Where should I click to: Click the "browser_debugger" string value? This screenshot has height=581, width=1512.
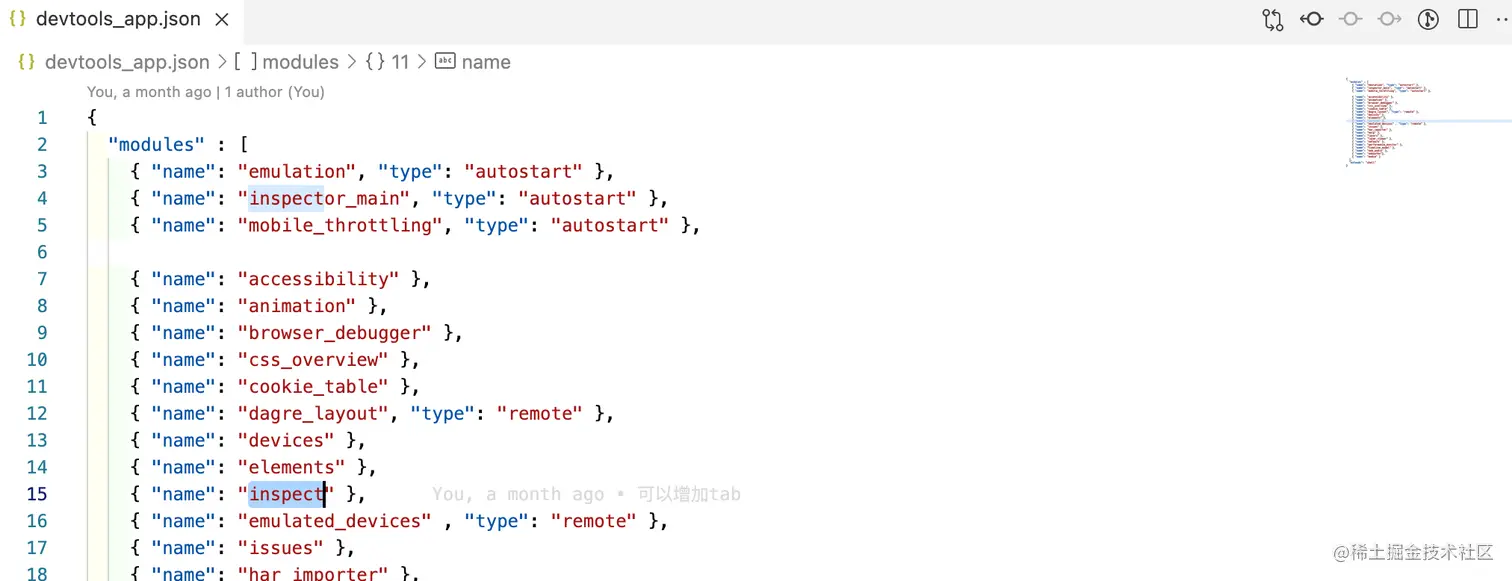coord(335,333)
